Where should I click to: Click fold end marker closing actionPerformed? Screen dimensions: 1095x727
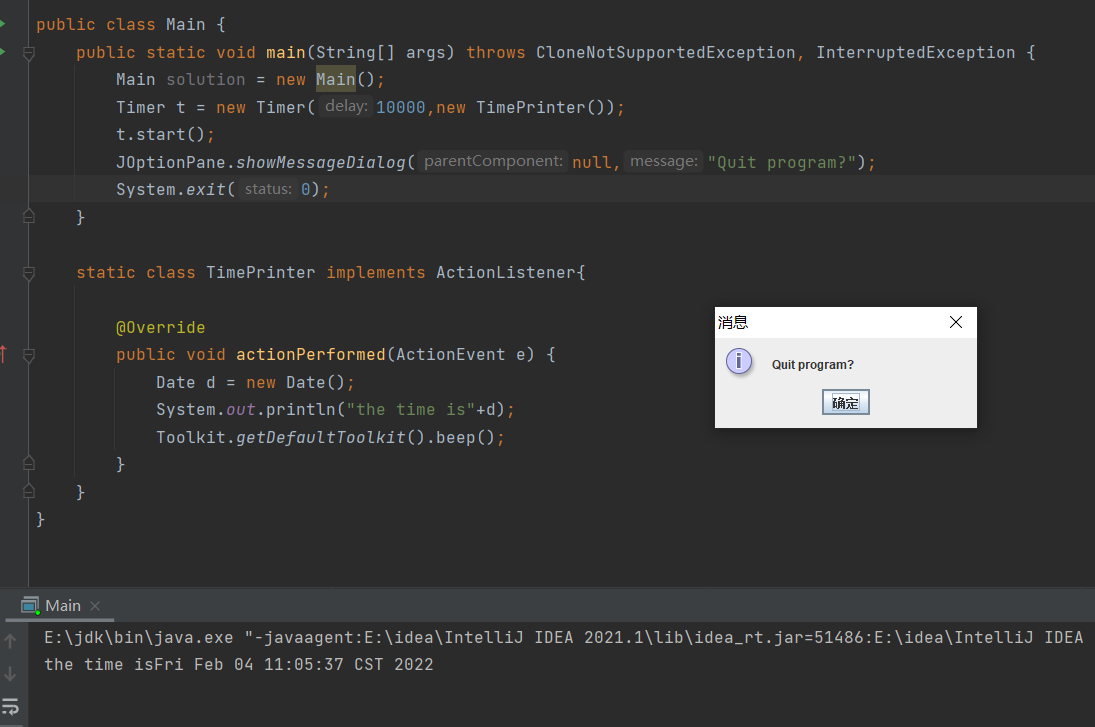coord(29,463)
